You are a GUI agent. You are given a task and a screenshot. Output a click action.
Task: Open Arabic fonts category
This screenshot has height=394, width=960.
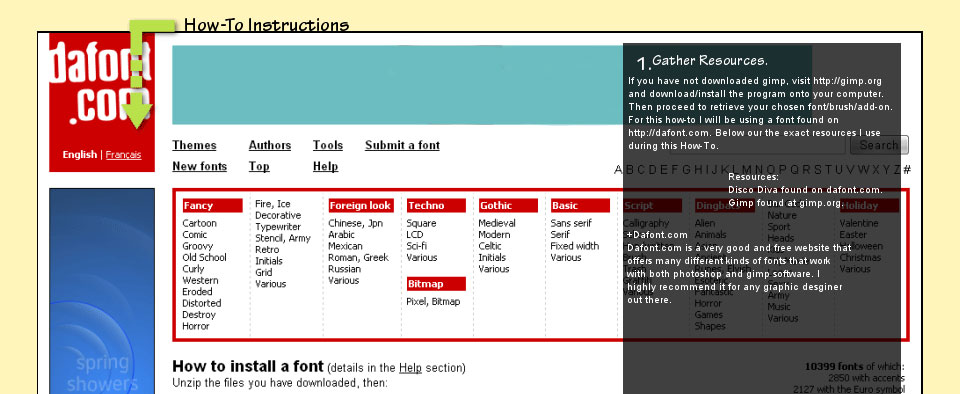(341, 235)
